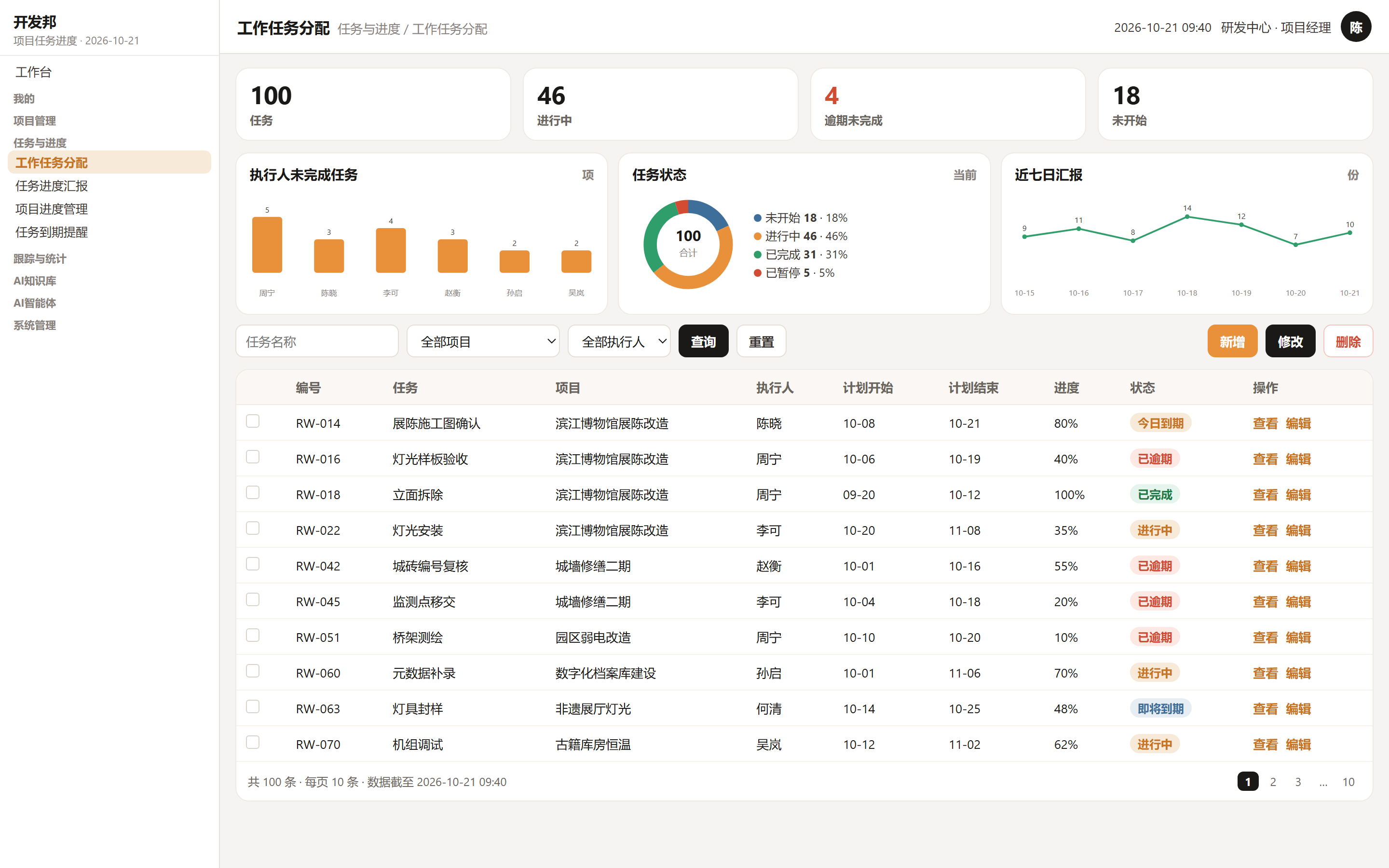The image size is (1389, 868).
Task: Expand the AI智能体 sidebar group
Action: [x=34, y=303]
